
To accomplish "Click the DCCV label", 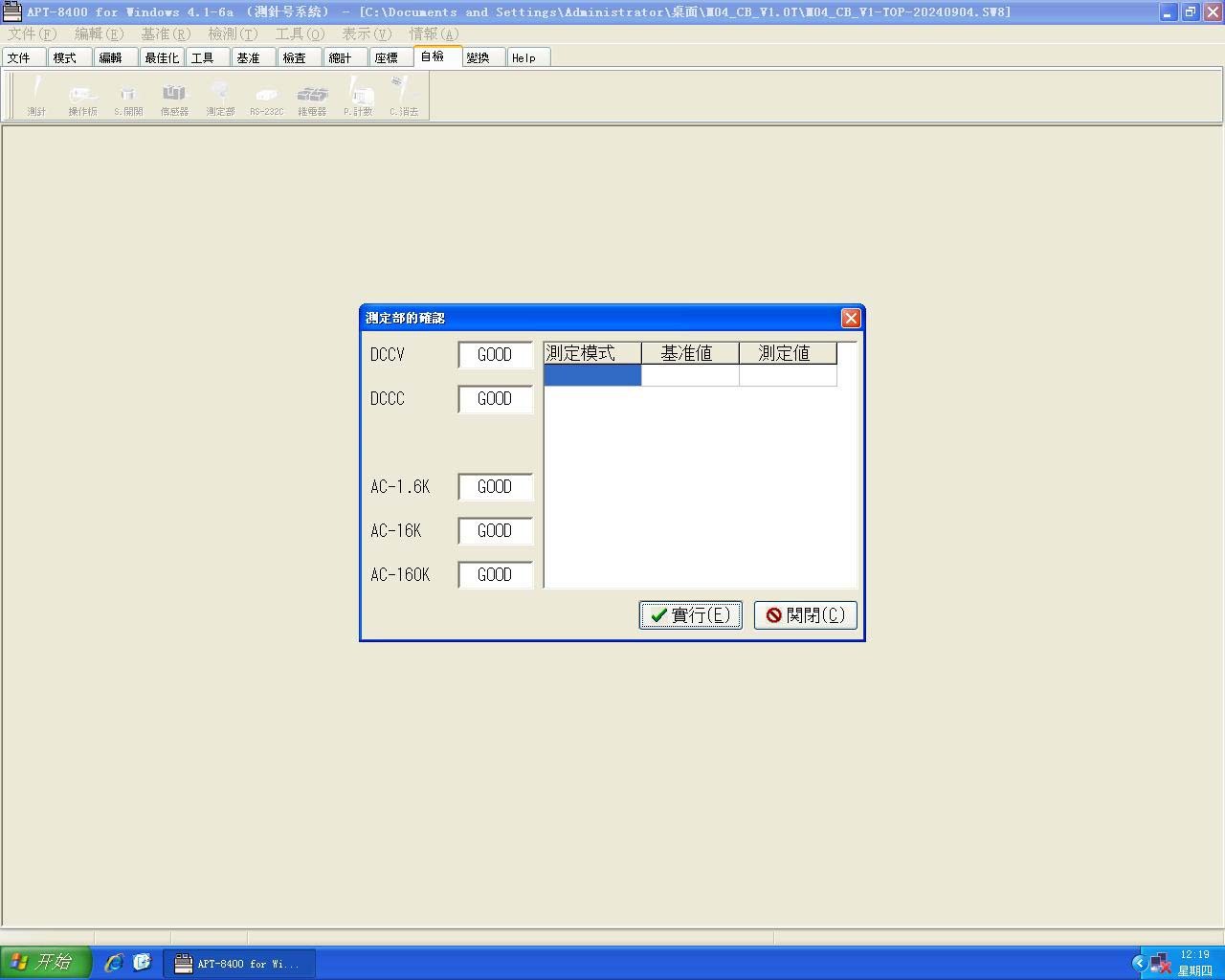I will point(388,354).
